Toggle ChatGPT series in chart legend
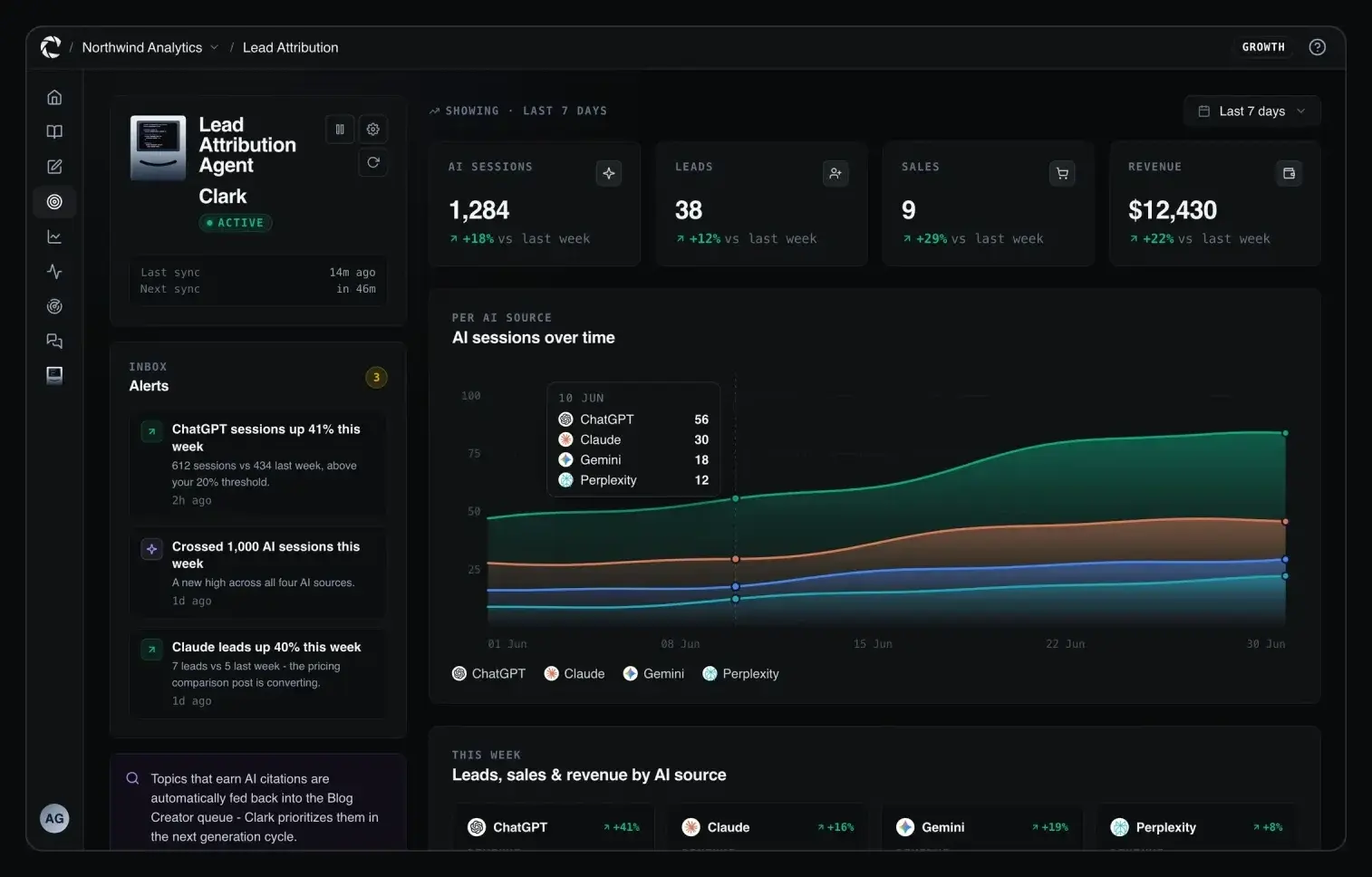 (x=488, y=673)
